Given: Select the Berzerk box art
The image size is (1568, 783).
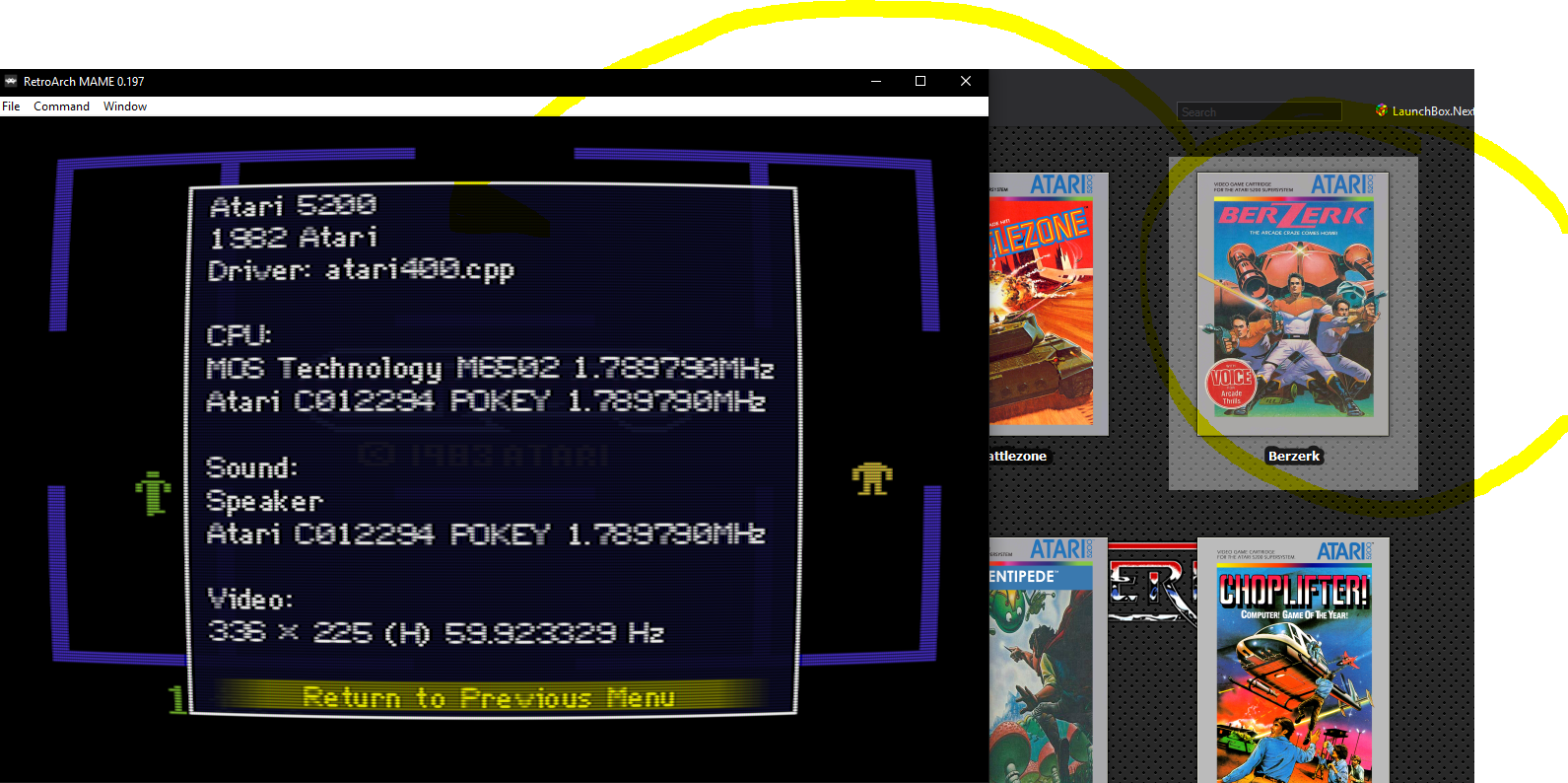Looking at the screenshot, I should point(1292,304).
